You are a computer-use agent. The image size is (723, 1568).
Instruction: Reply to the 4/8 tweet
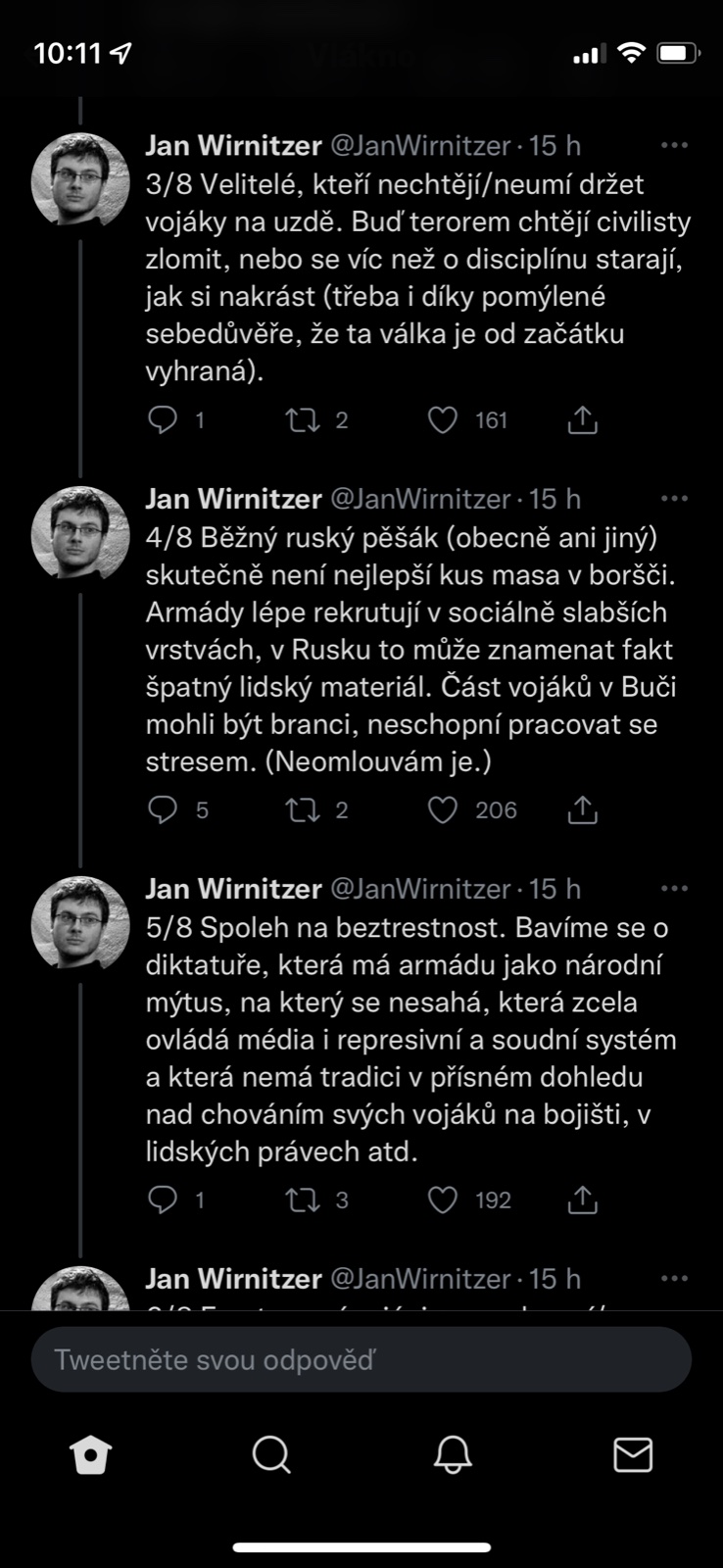162,810
